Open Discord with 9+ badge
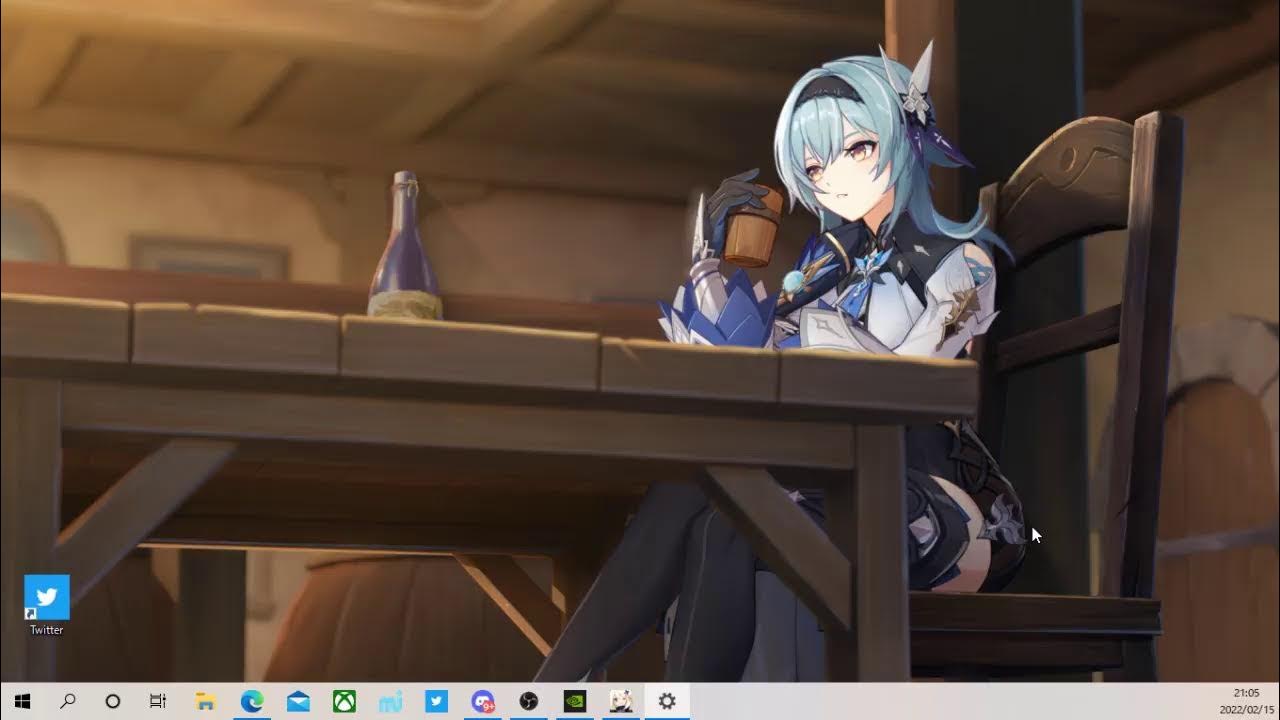1280x720 pixels. [483, 702]
